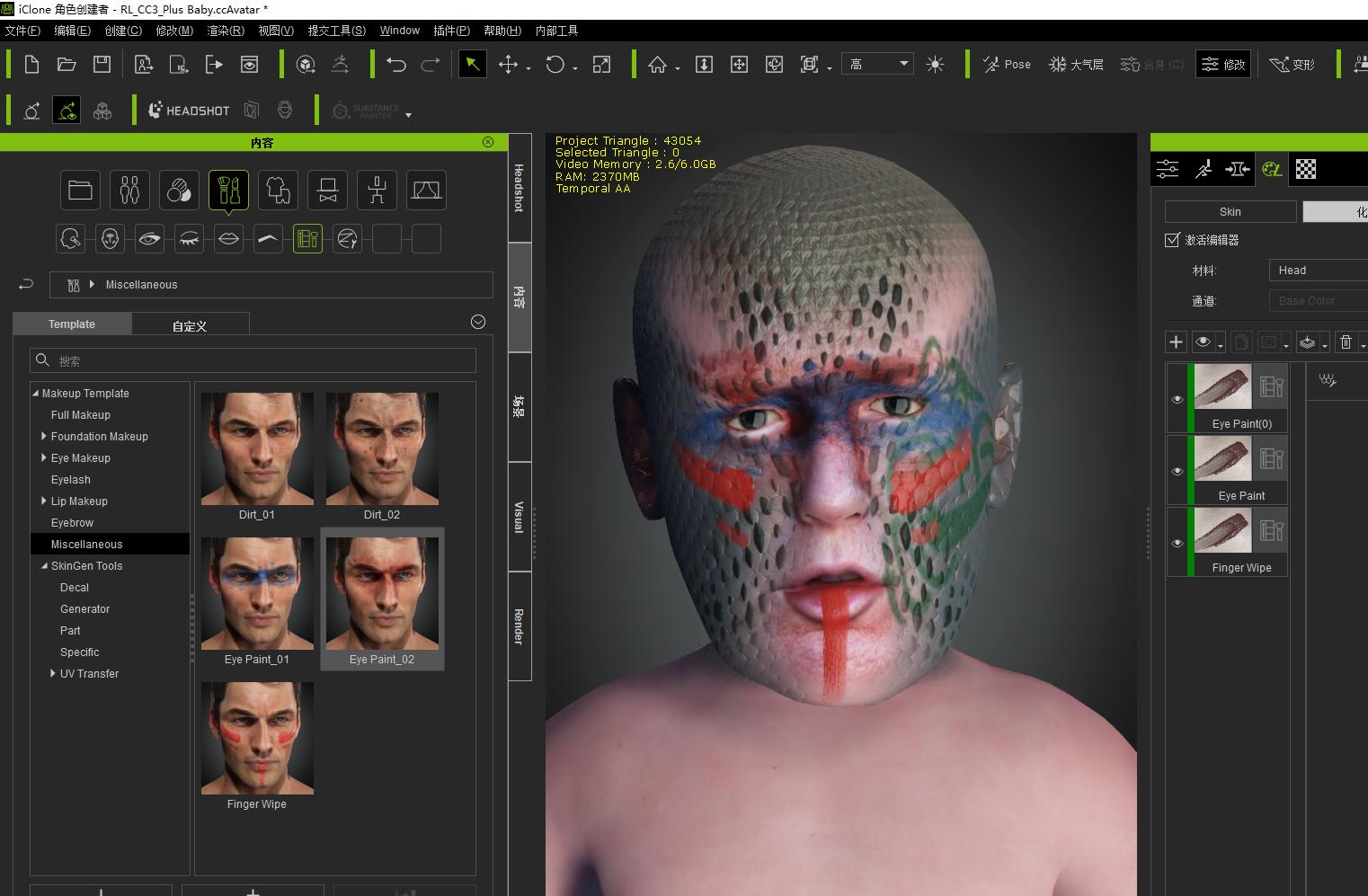Image resolution: width=1368 pixels, height=896 pixels.
Task: Click the 修改 modify button
Action: (x=1223, y=64)
